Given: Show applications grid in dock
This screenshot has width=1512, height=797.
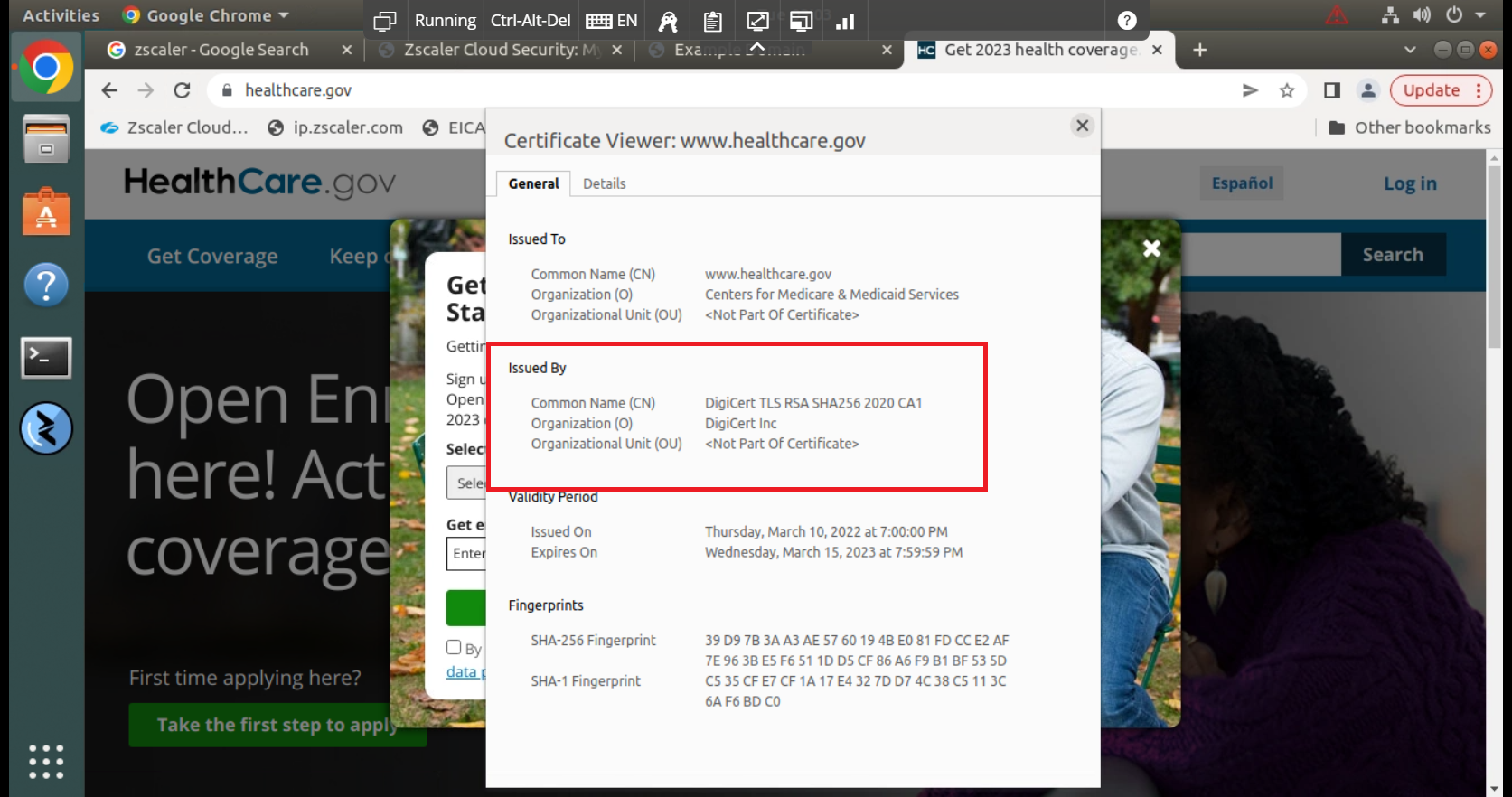Looking at the screenshot, I should coord(46,762).
